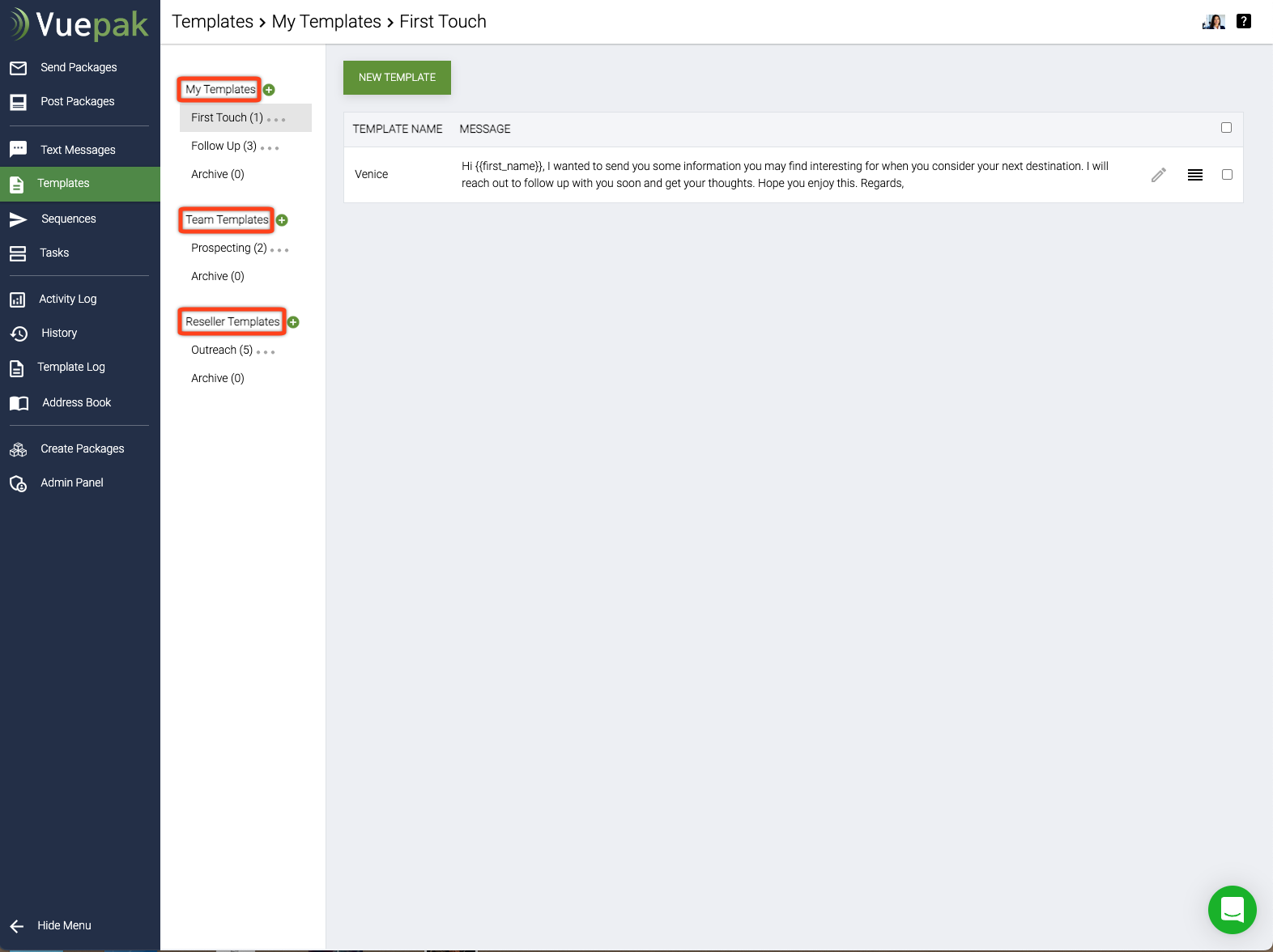This screenshot has height=952, width=1273.
Task: Open options dots for Follow Up folder
Action: click(270, 148)
